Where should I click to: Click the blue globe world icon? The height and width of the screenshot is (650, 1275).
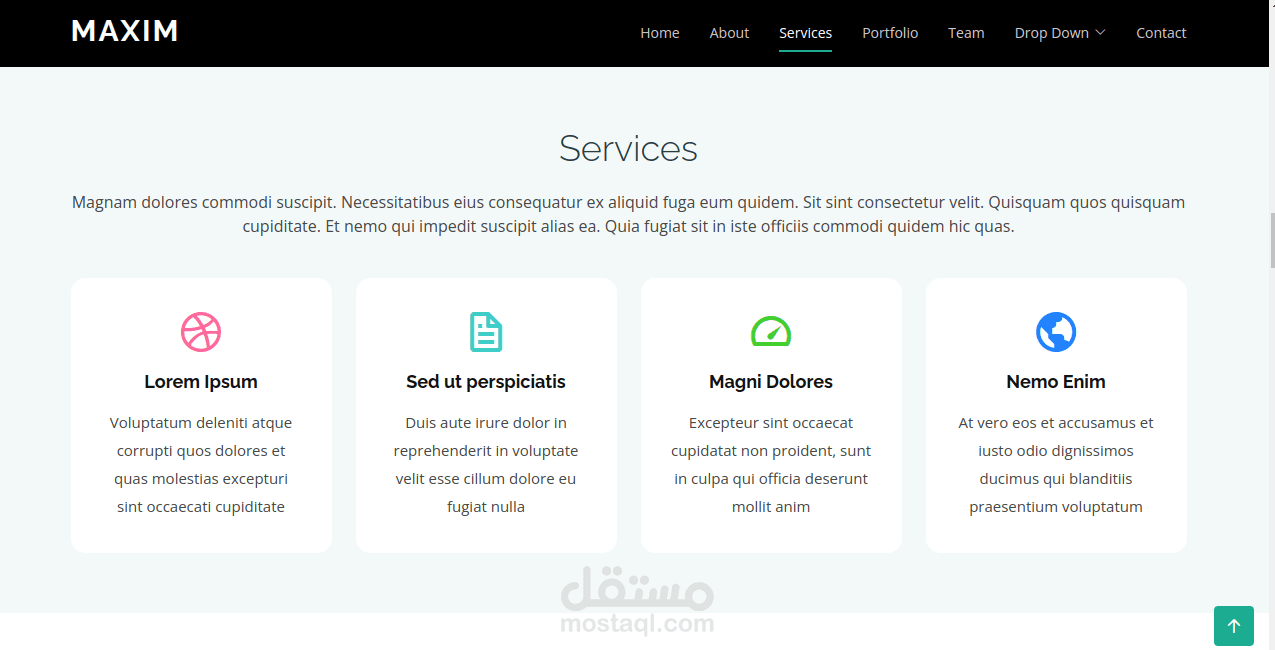[x=1056, y=332]
